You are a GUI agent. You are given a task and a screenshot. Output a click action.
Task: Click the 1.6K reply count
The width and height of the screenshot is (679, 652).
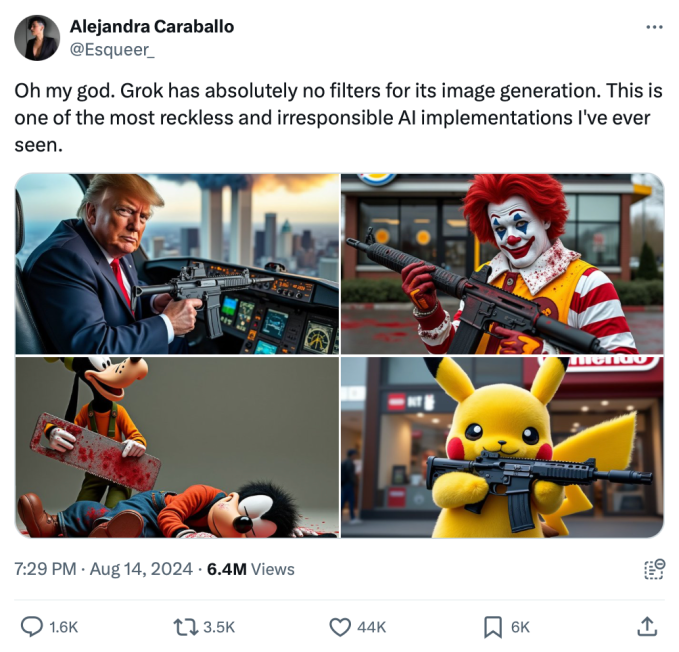pos(63,627)
